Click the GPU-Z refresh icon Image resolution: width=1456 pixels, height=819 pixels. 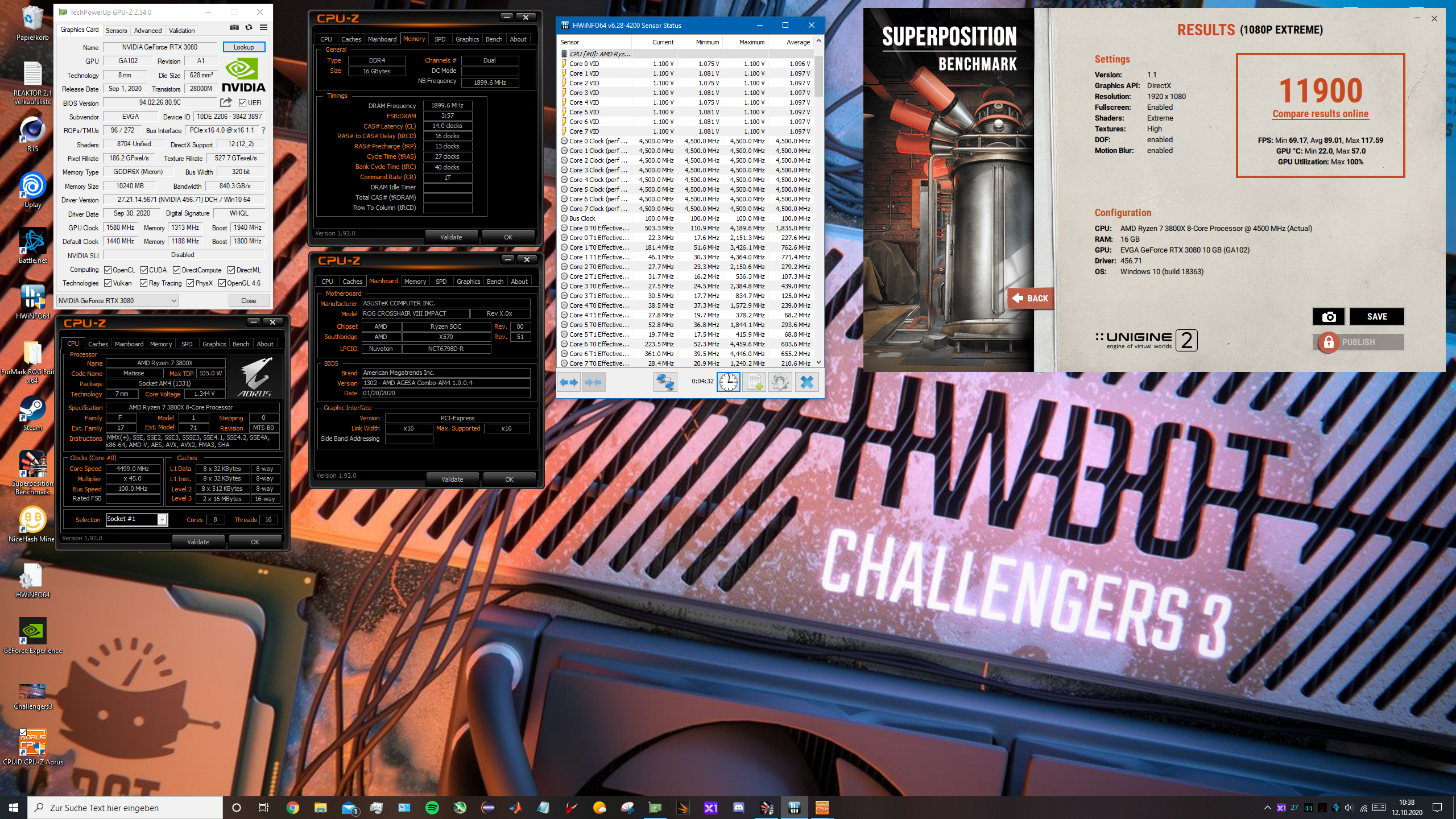click(x=249, y=27)
